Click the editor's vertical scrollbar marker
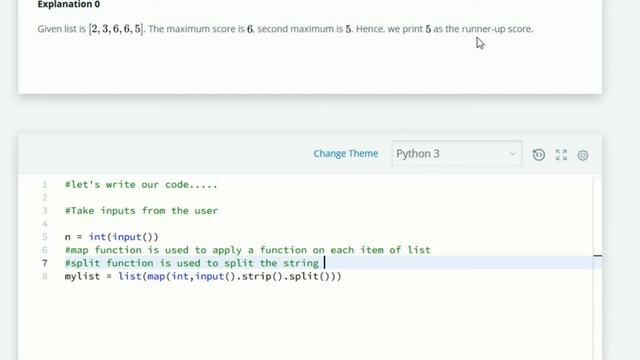 click(598, 256)
